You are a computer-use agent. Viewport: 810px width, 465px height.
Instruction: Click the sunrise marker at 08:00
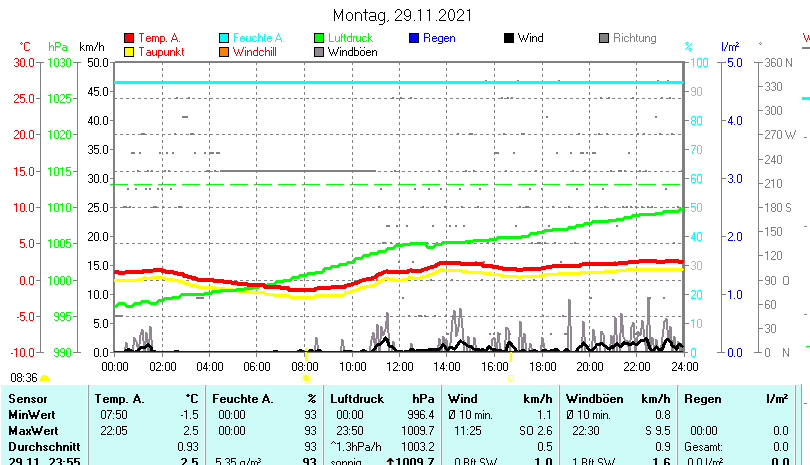click(305, 378)
